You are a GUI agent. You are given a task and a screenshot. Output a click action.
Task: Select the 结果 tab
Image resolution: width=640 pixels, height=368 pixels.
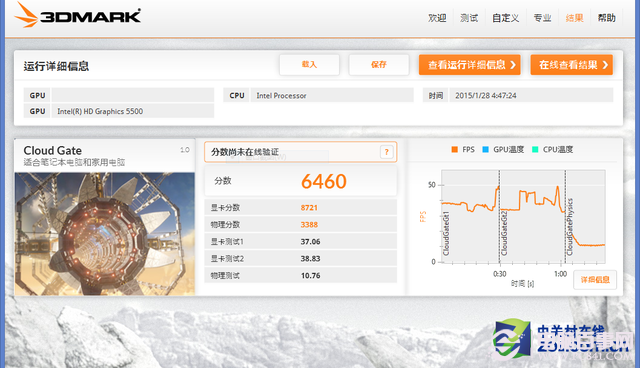click(574, 18)
